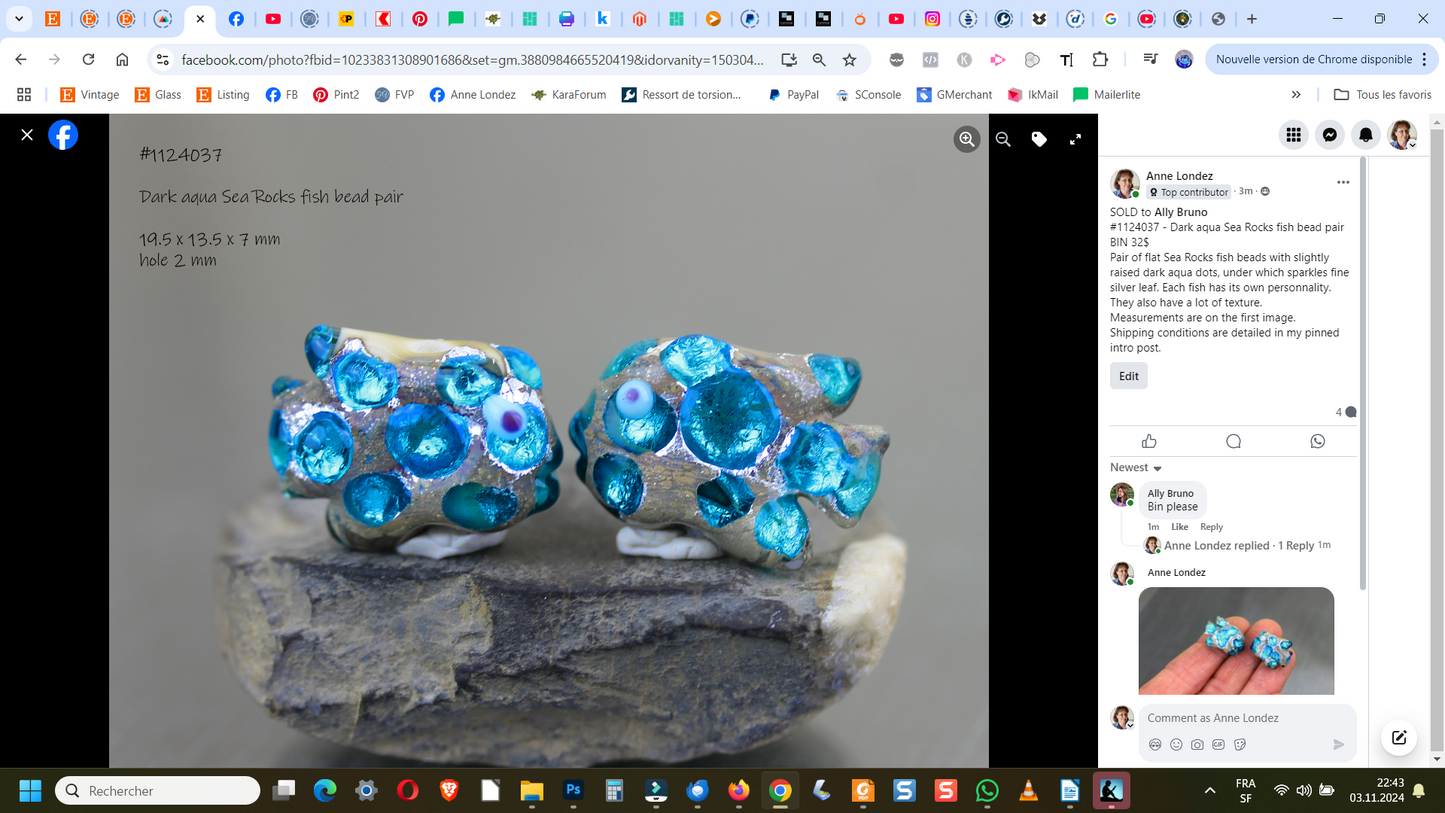Open the 4 comments count
Screen dimensions: 1445x813
(x=1346, y=412)
